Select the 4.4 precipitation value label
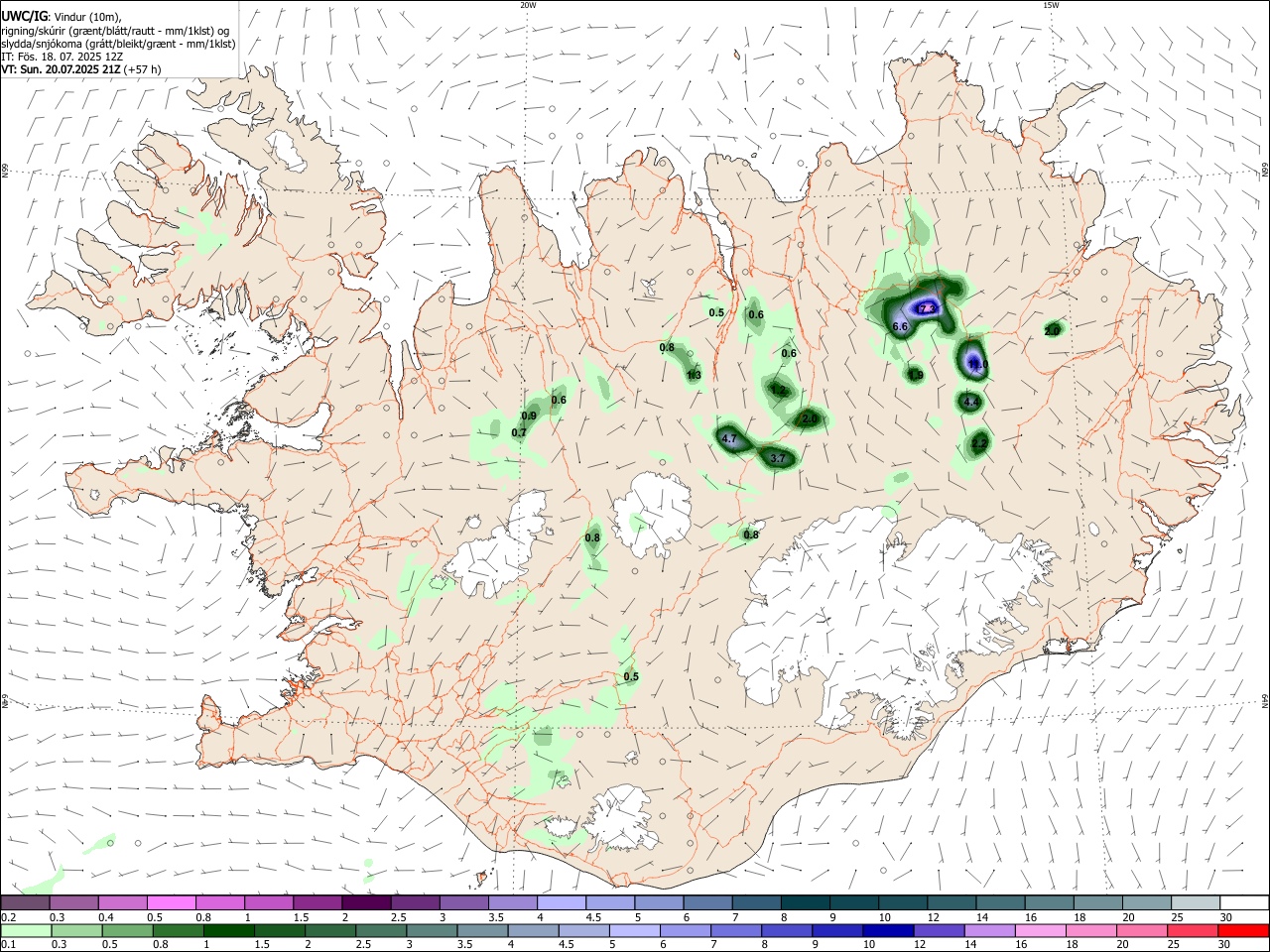1270x952 pixels. [971, 402]
